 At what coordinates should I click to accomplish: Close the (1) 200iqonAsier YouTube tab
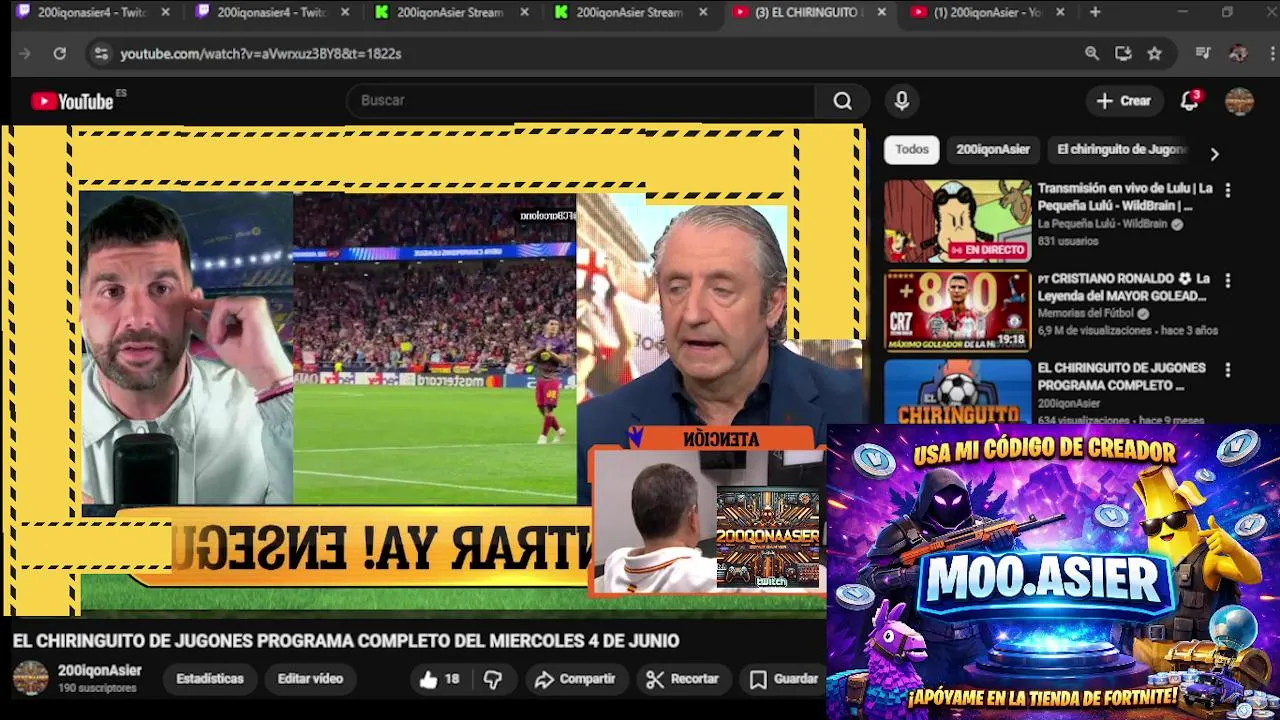(x=1060, y=12)
